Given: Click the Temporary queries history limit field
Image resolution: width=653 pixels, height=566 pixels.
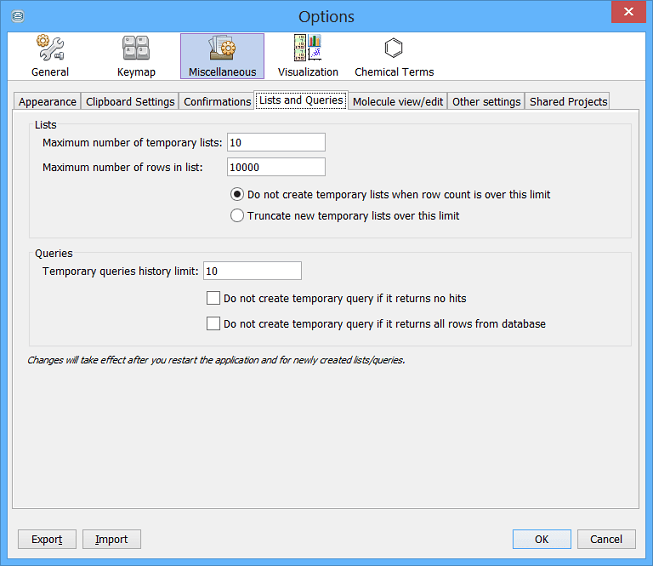Looking at the screenshot, I should (252, 271).
